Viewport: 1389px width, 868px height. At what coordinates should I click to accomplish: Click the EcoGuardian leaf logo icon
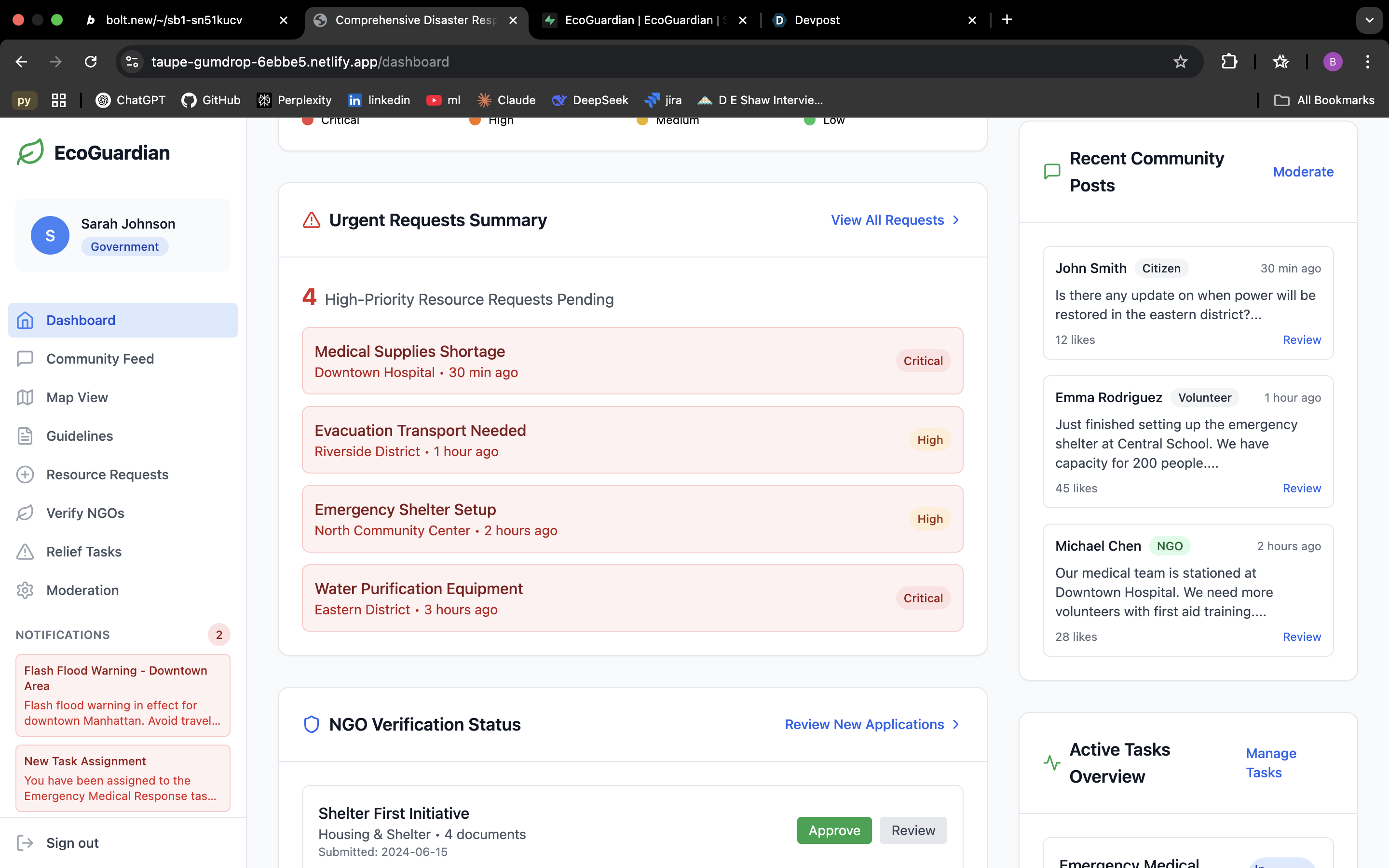click(30, 152)
